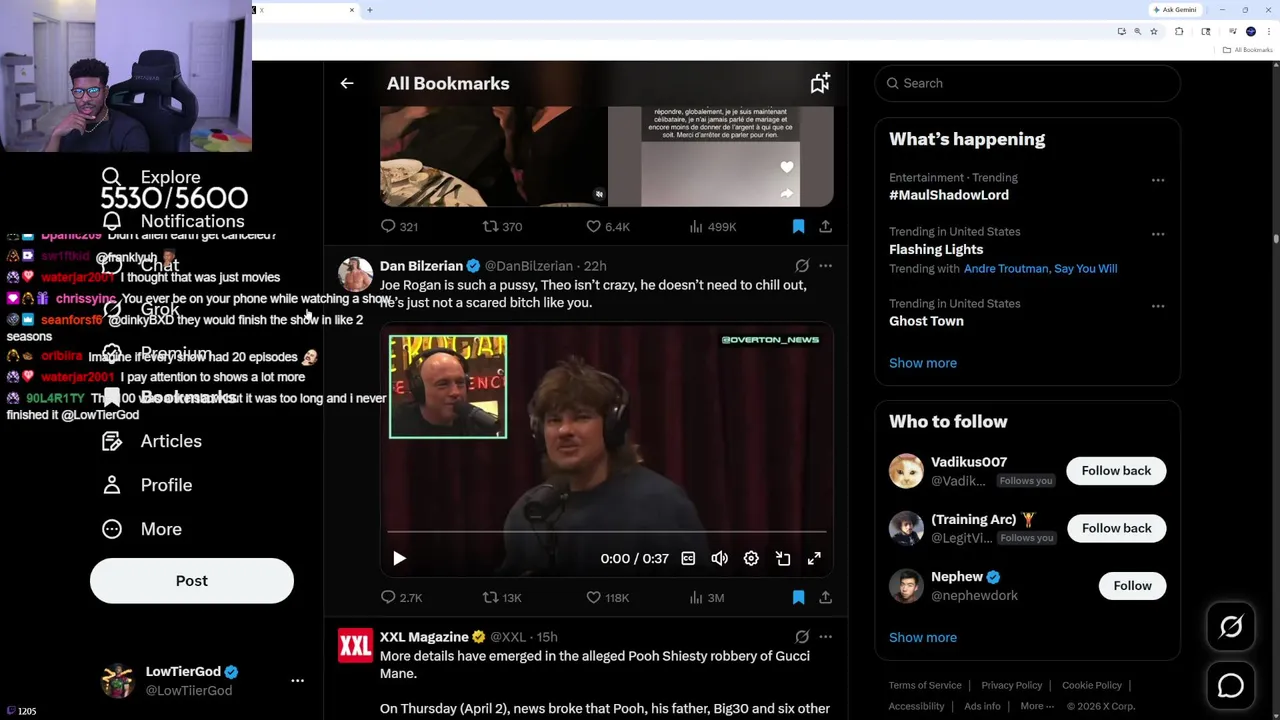The width and height of the screenshot is (1280, 720).
Task: Bookmark this tab with the star icon
Action: point(1153,31)
